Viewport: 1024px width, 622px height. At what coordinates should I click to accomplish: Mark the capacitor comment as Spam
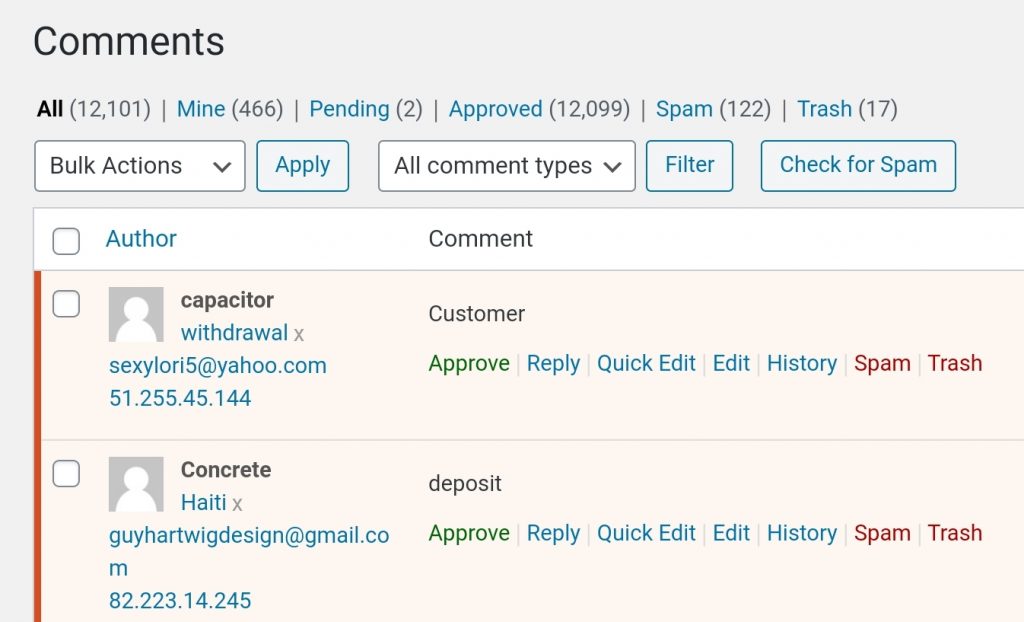point(882,363)
